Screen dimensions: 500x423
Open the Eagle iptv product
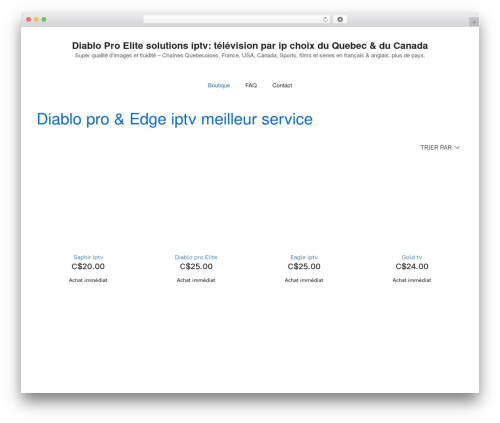(304, 257)
